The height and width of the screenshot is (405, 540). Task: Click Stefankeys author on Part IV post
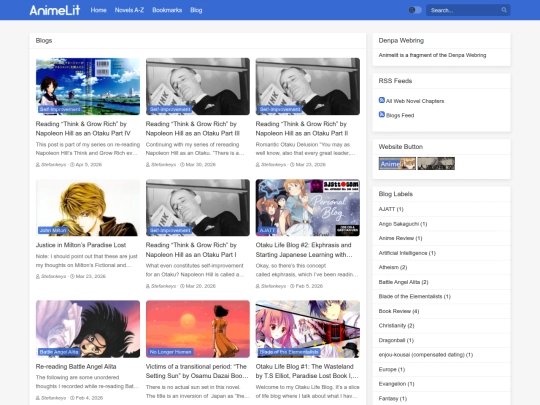coord(53,165)
